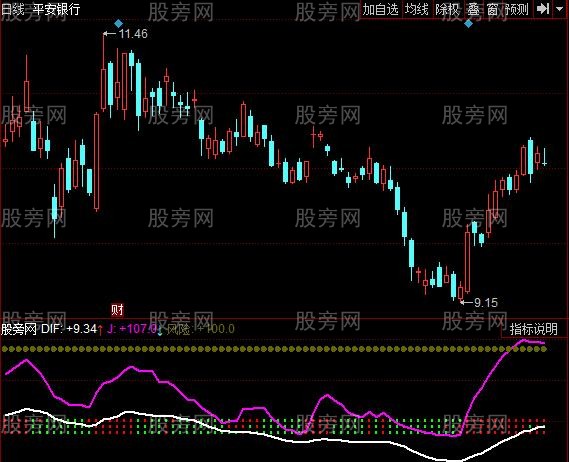Click the 9.15 low price label

point(486,302)
